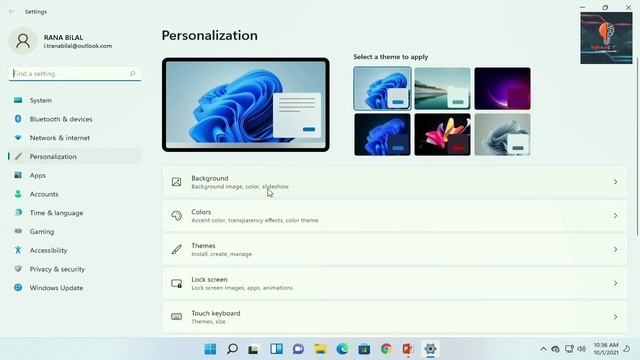Open File Explorer from the taskbar

tap(320, 349)
